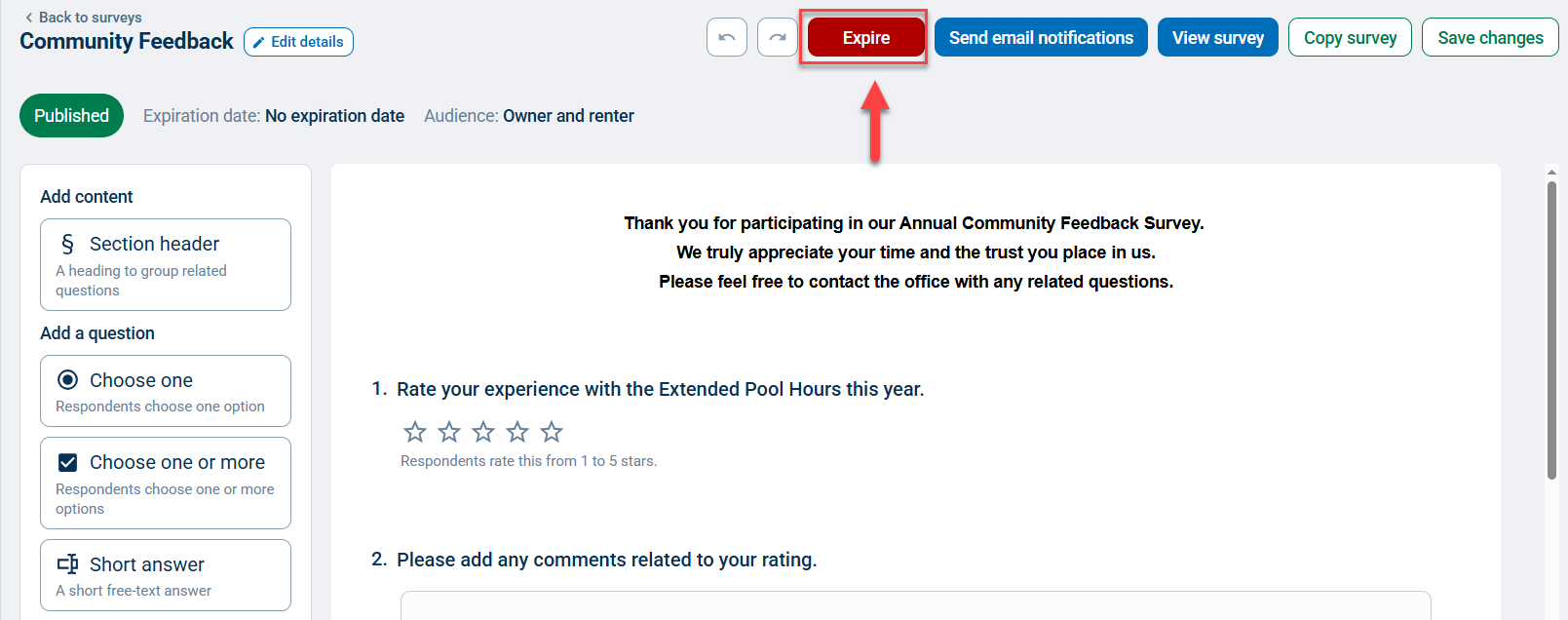Click the Short answer text-field icon
The image size is (1568, 620).
(68, 564)
